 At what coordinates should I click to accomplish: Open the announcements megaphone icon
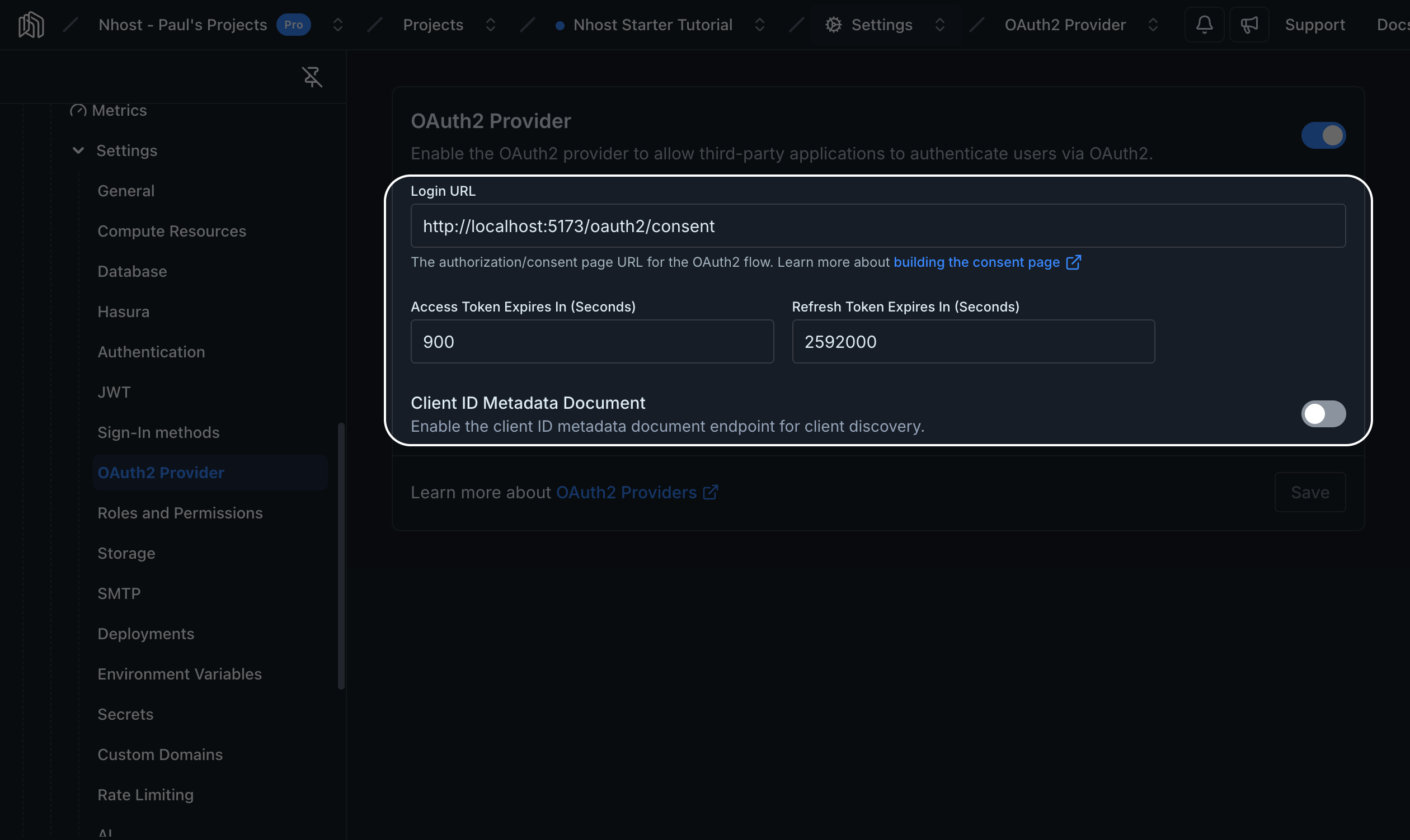tap(1249, 25)
